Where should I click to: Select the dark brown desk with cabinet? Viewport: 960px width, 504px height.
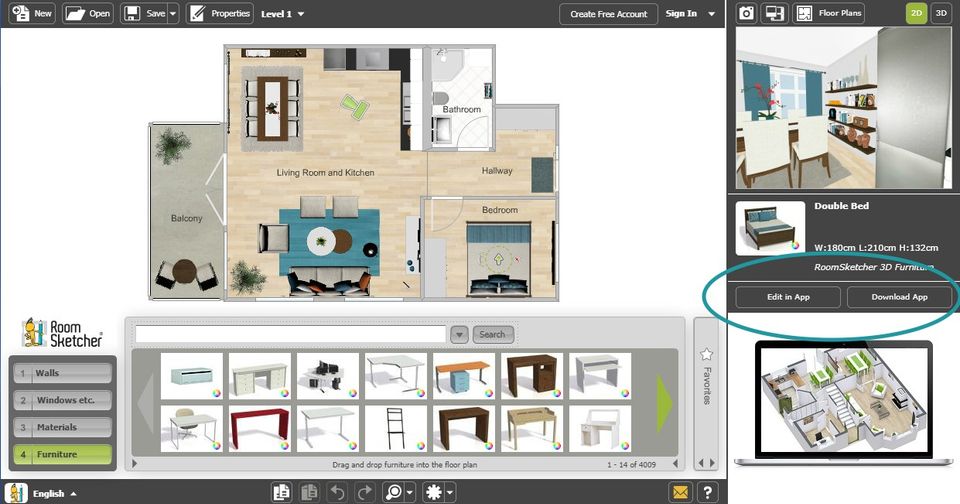tap(531, 375)
